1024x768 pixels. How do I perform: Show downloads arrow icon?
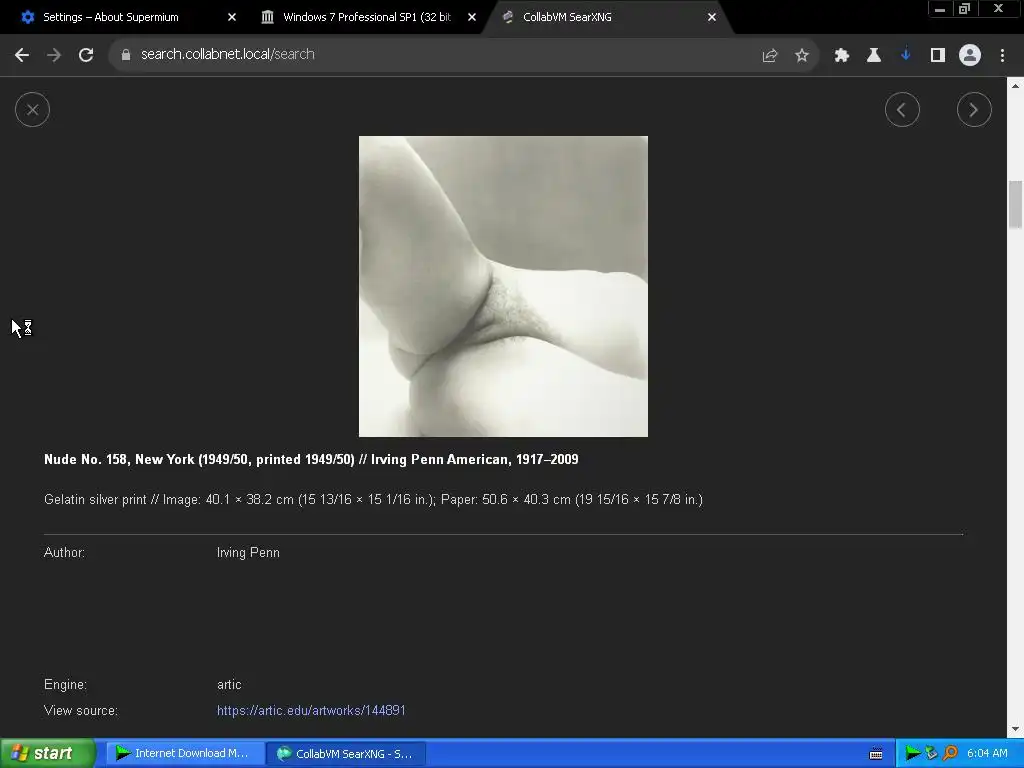[x=905, y=56]
